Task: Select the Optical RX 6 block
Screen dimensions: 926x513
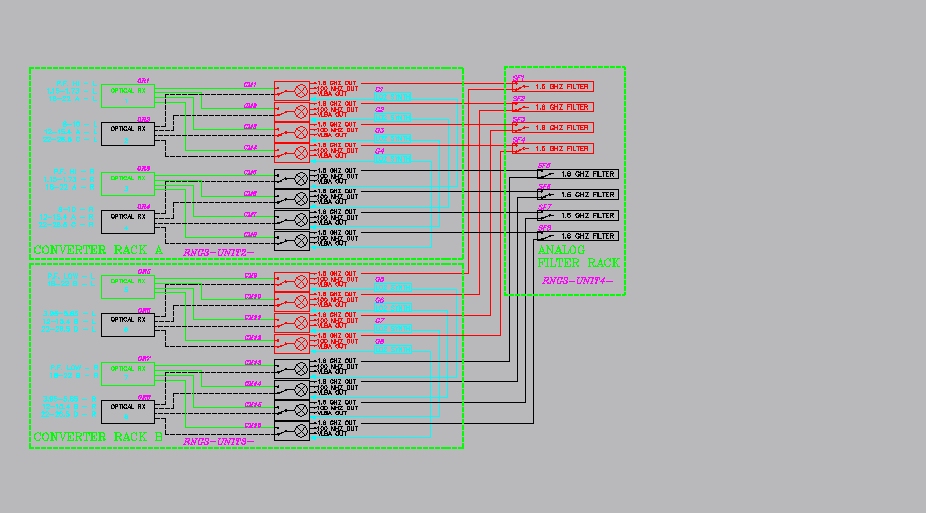Action: pos(128,325)
